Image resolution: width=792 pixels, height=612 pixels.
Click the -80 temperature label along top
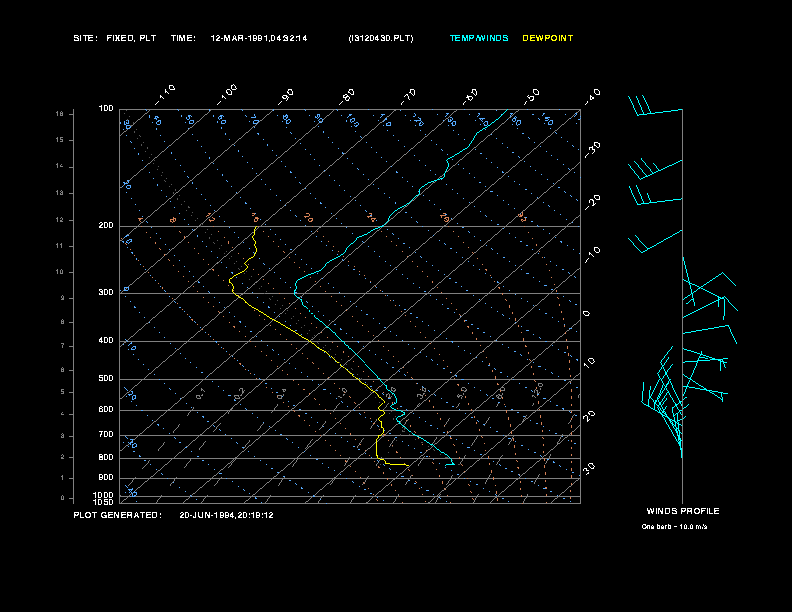(347, 96)
